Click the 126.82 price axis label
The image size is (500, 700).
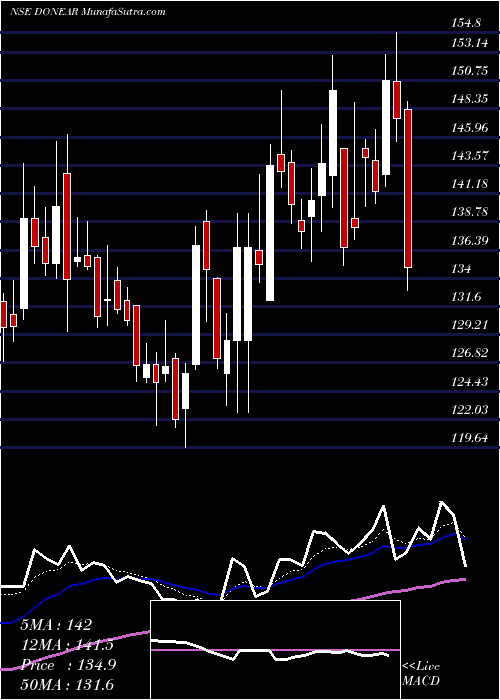[470, 353]
